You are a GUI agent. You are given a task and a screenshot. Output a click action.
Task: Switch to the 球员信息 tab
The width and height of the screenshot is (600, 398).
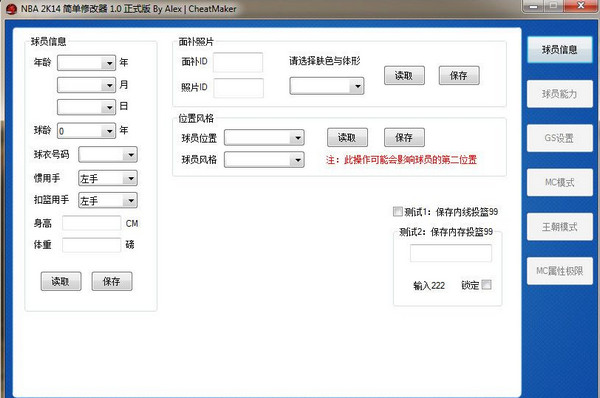point(559,50)
